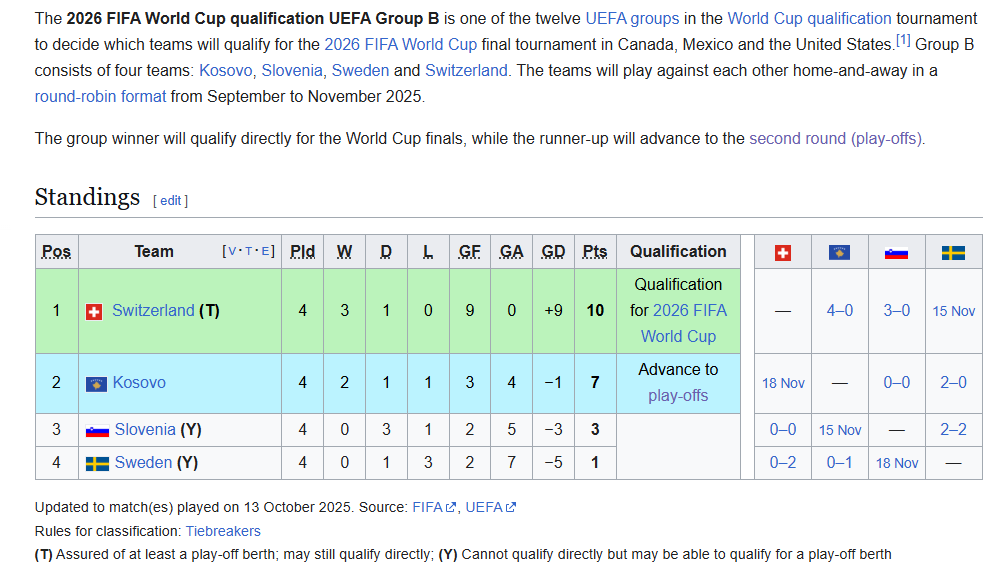Open the E edit template link
Image resolution: width=1002 pixels, height=580 pixels.
[267, 252]
